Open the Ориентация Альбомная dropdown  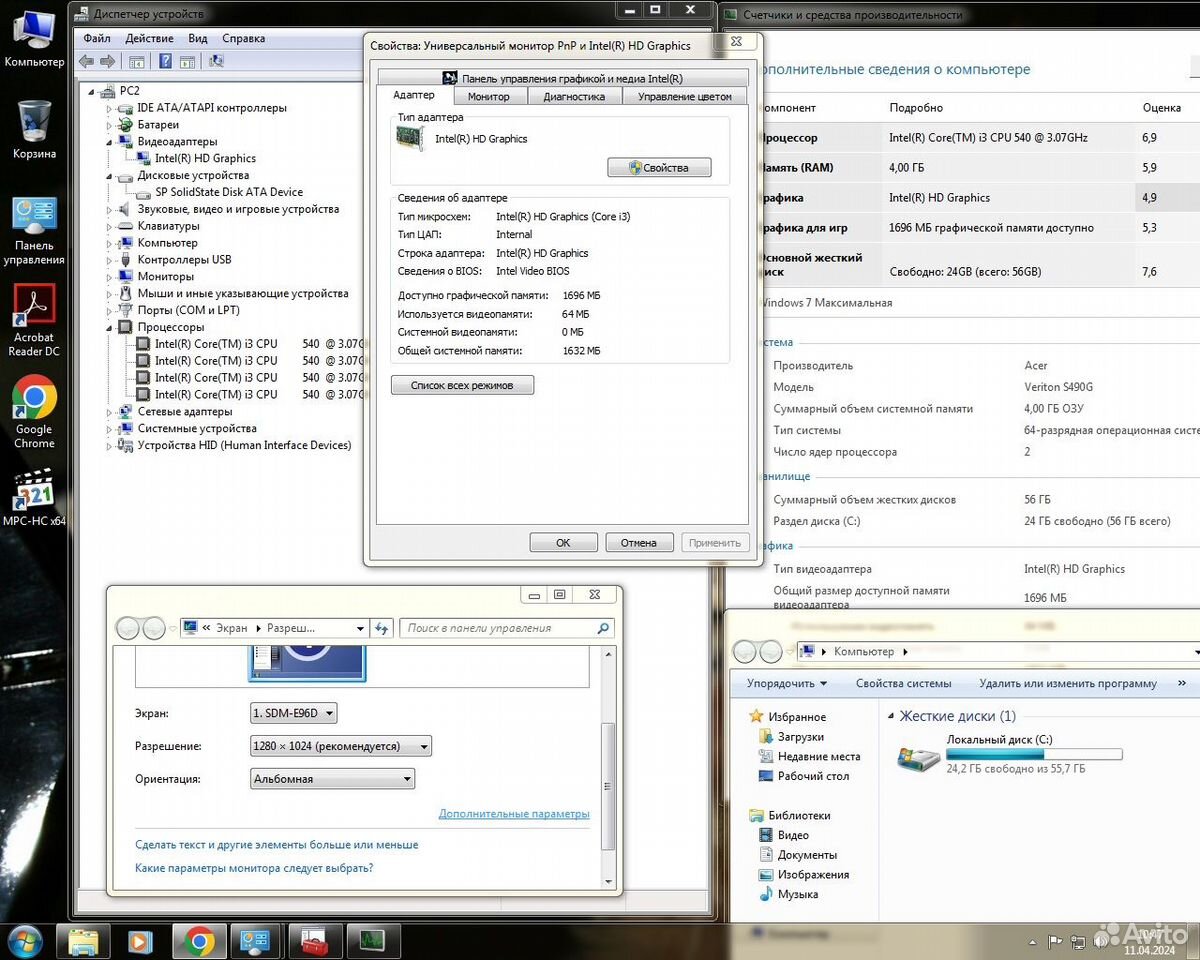tap(332, 779)
